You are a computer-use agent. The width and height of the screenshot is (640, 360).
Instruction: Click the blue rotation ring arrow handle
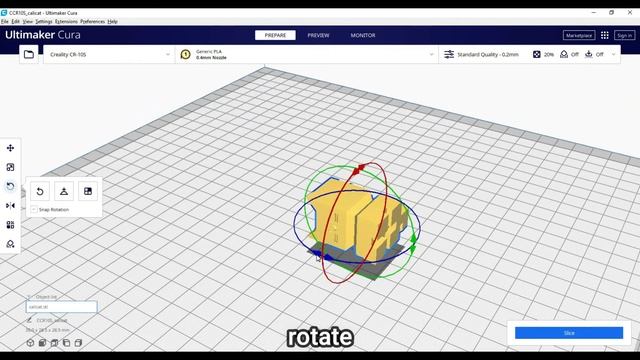coord(321,256)
